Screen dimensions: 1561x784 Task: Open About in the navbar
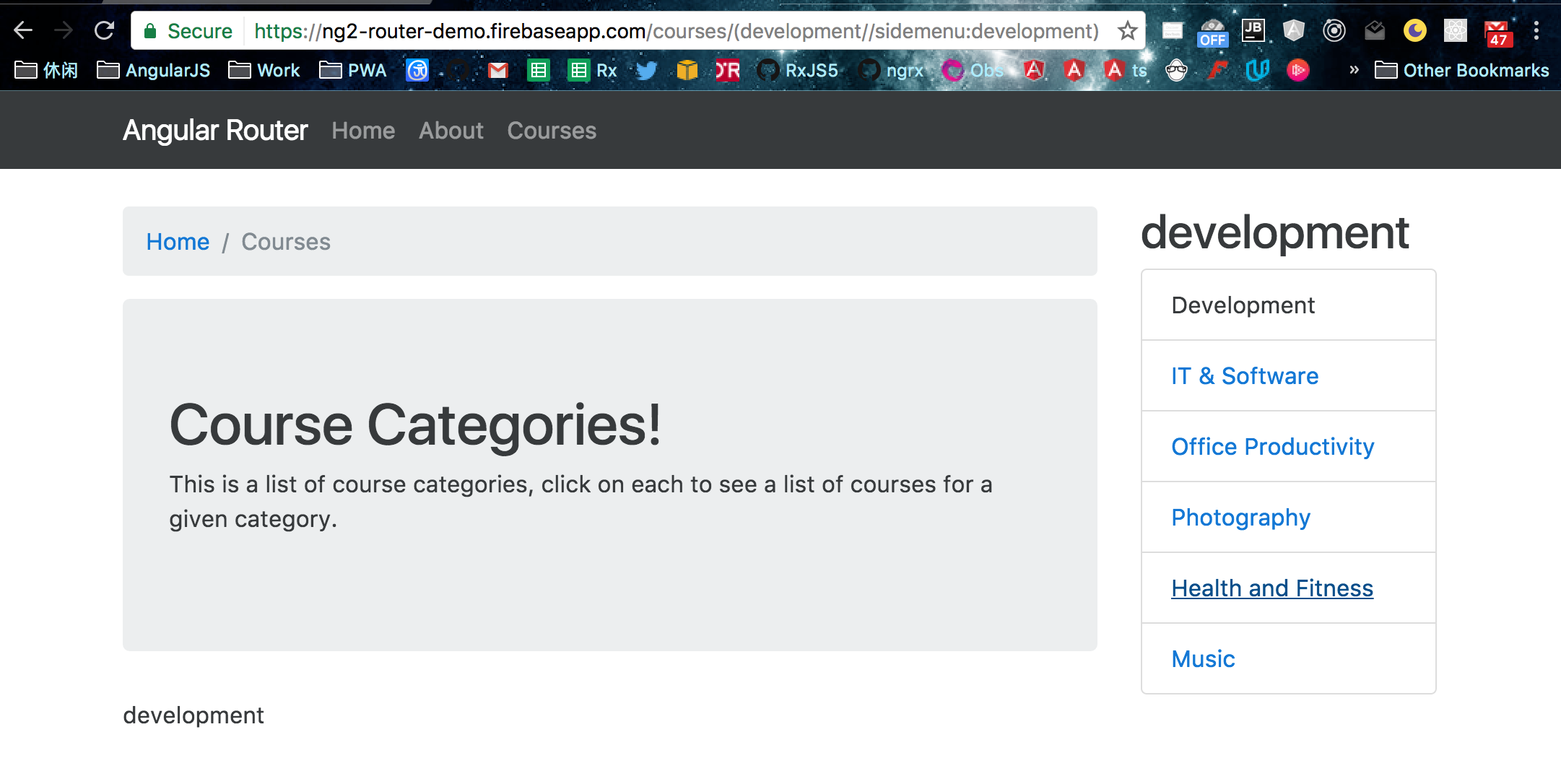451,131
